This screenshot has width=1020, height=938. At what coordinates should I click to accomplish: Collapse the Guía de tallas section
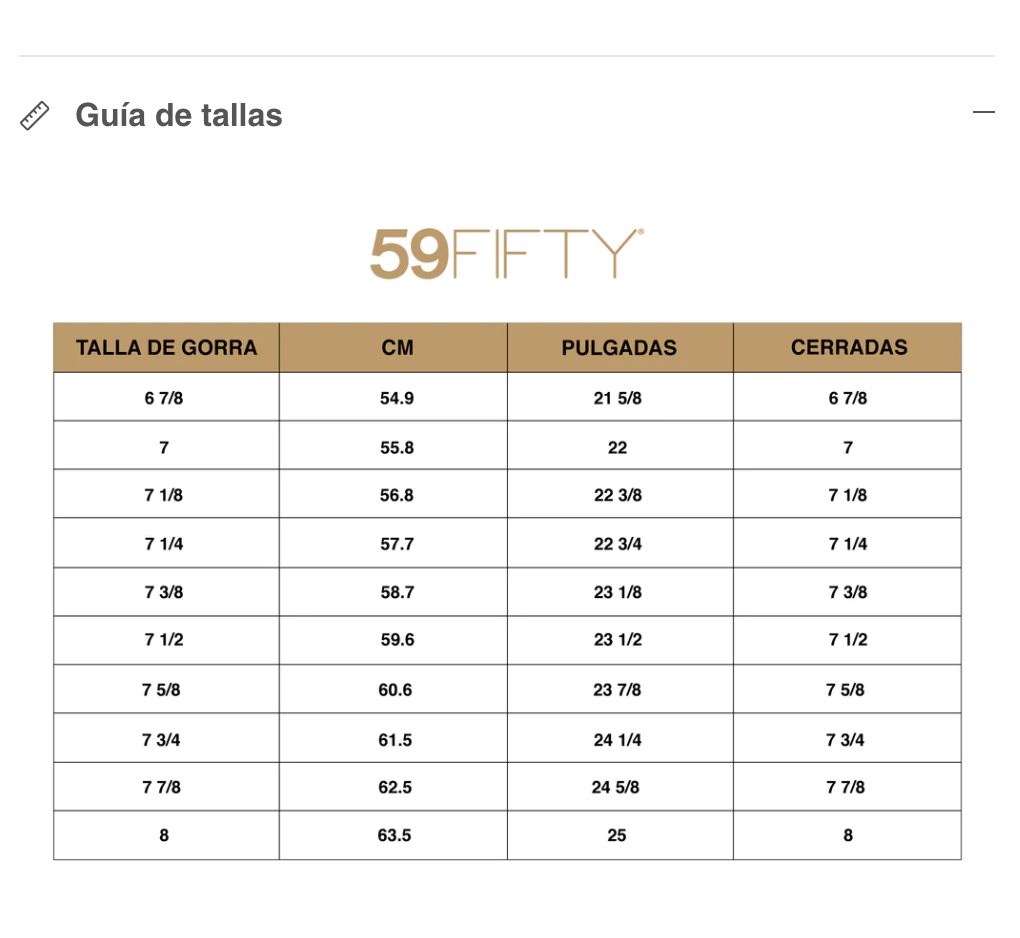pos(983,112)
